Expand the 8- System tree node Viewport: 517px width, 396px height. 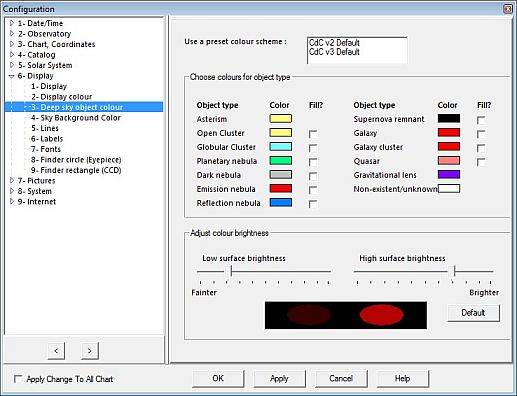12,191
